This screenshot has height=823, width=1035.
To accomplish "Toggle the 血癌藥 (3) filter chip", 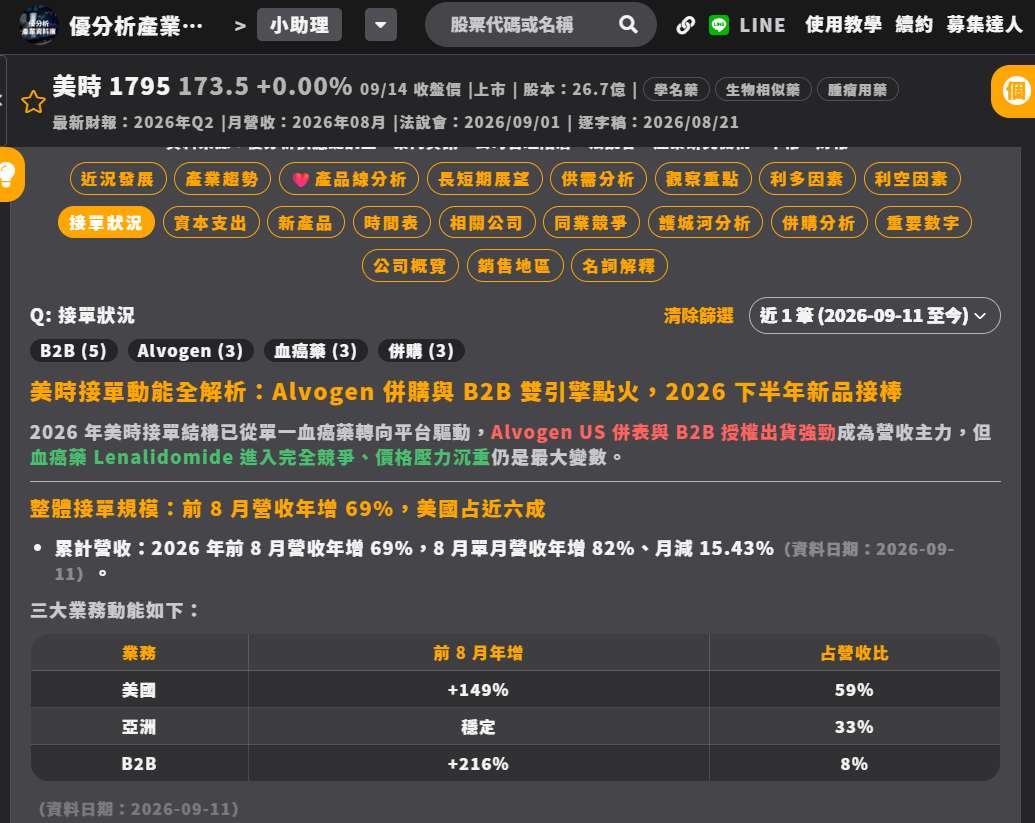I will (x=315, y=350).
